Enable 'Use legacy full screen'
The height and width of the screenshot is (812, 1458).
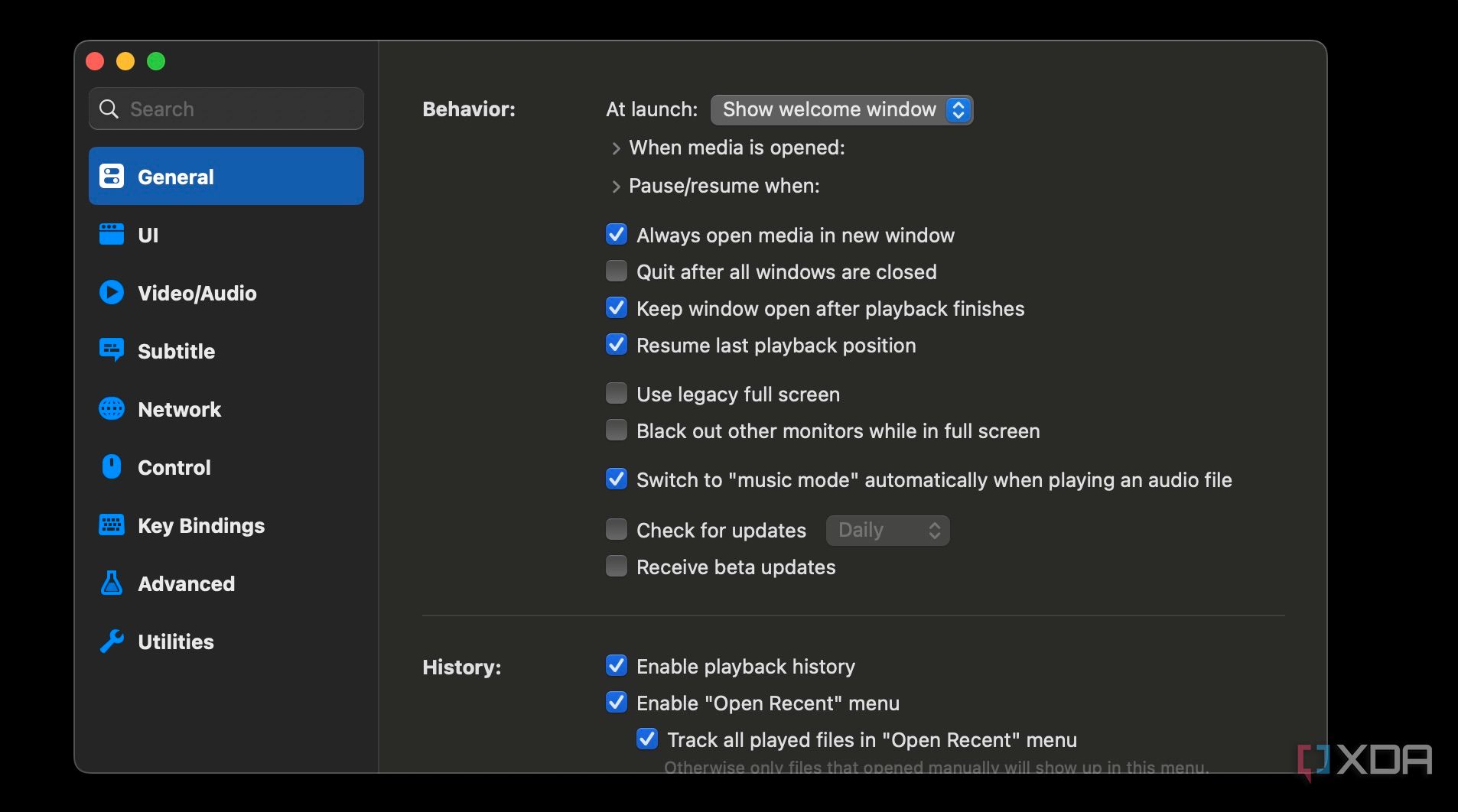tap(617, 393)
